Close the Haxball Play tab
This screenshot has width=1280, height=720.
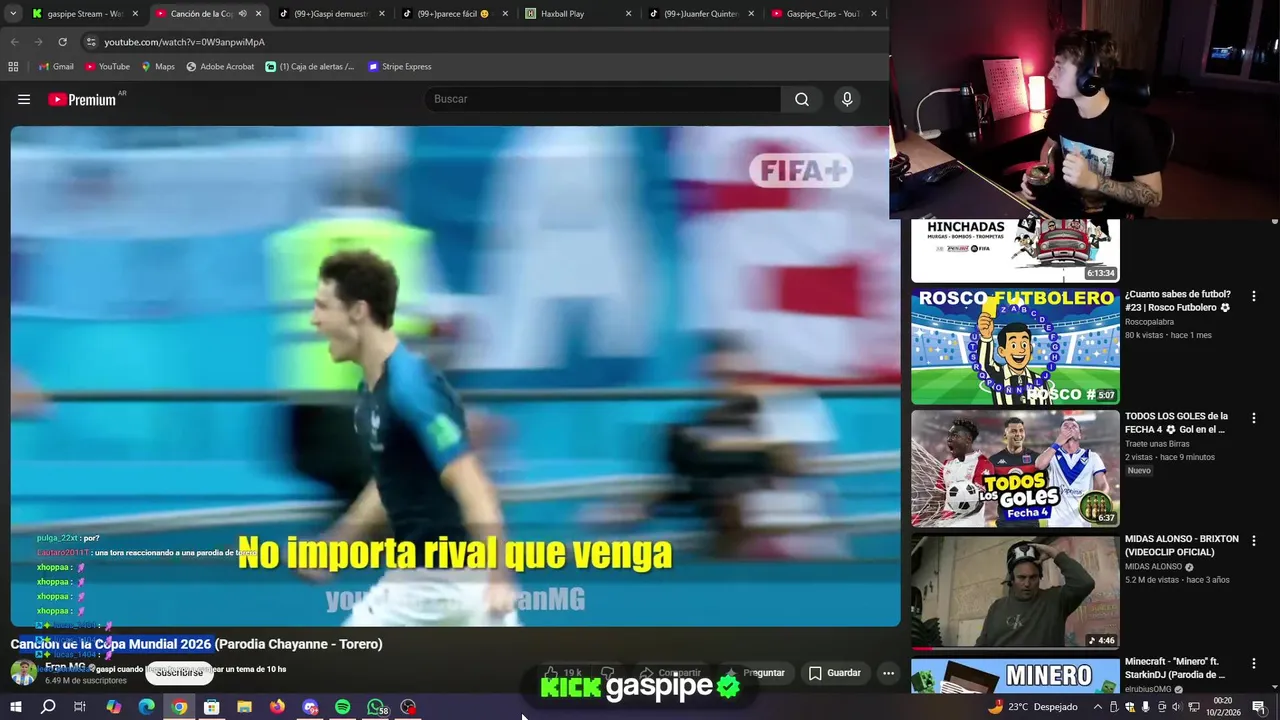coord(628,14)
